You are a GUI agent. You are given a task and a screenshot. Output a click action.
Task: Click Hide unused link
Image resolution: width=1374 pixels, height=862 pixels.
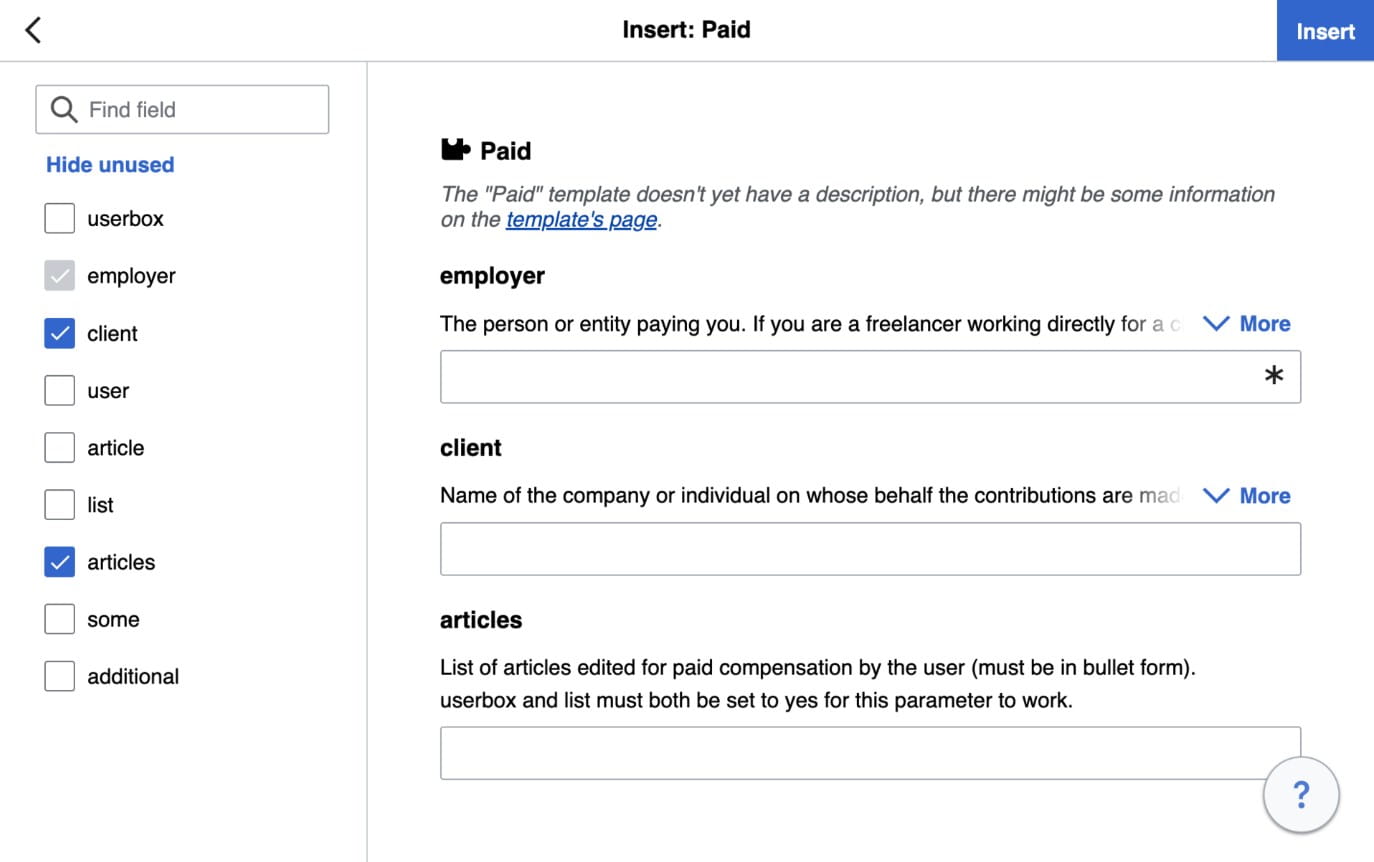[x=110, y=165]
